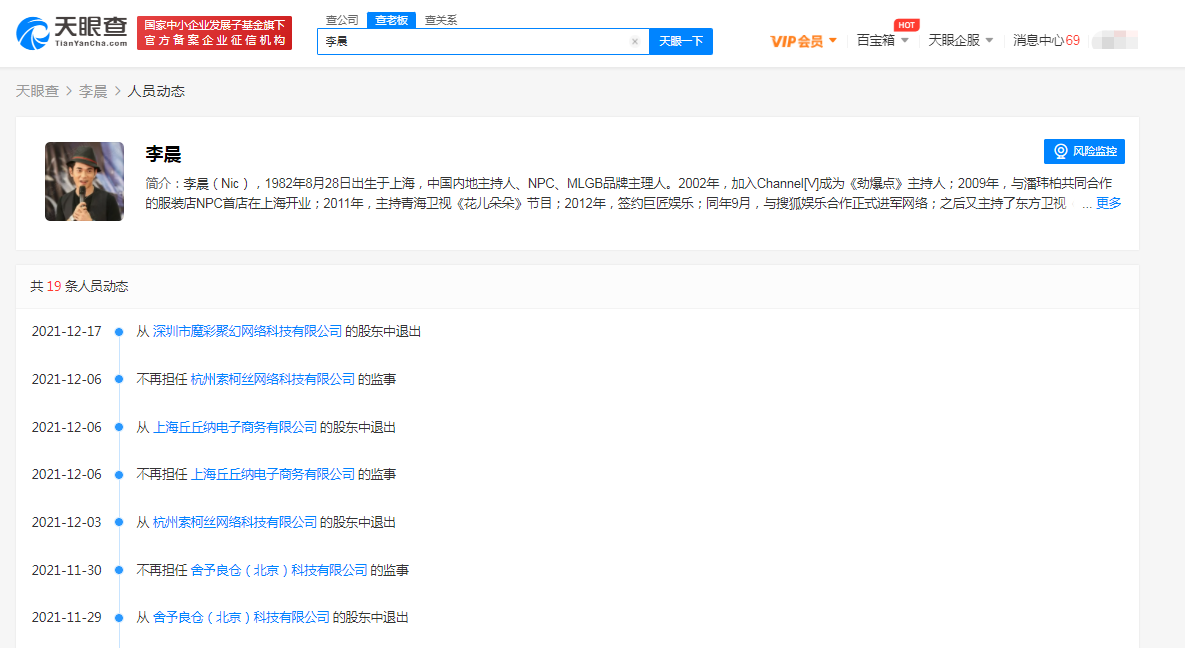Viewport: 1185px width, 648px height.
Task: Open 上海丘丘纳电子商务有限公司 link in 股东中退出 row
Action: pos(235,427)
